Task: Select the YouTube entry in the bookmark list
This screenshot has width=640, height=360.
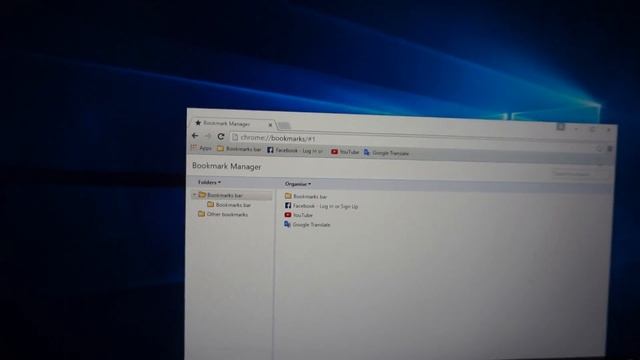Action: [x=298, y=215]
